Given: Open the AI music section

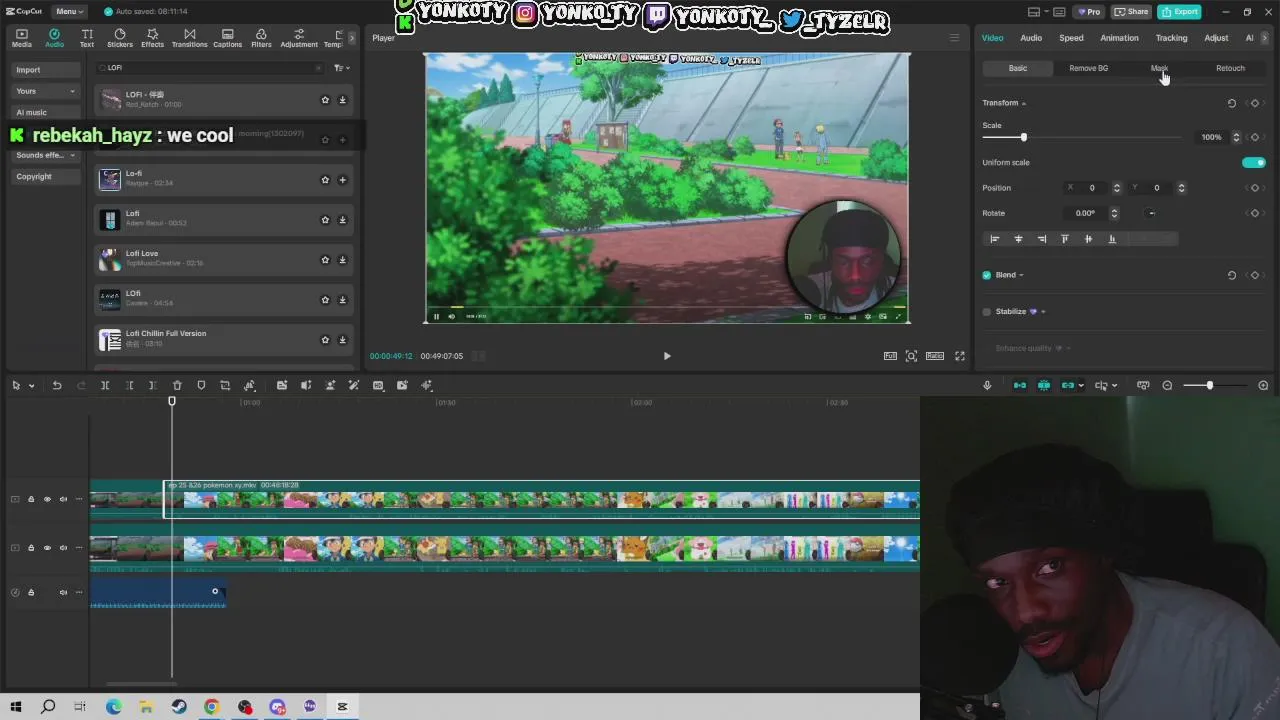Looking at the screenshot, I should tap(46, 112).
